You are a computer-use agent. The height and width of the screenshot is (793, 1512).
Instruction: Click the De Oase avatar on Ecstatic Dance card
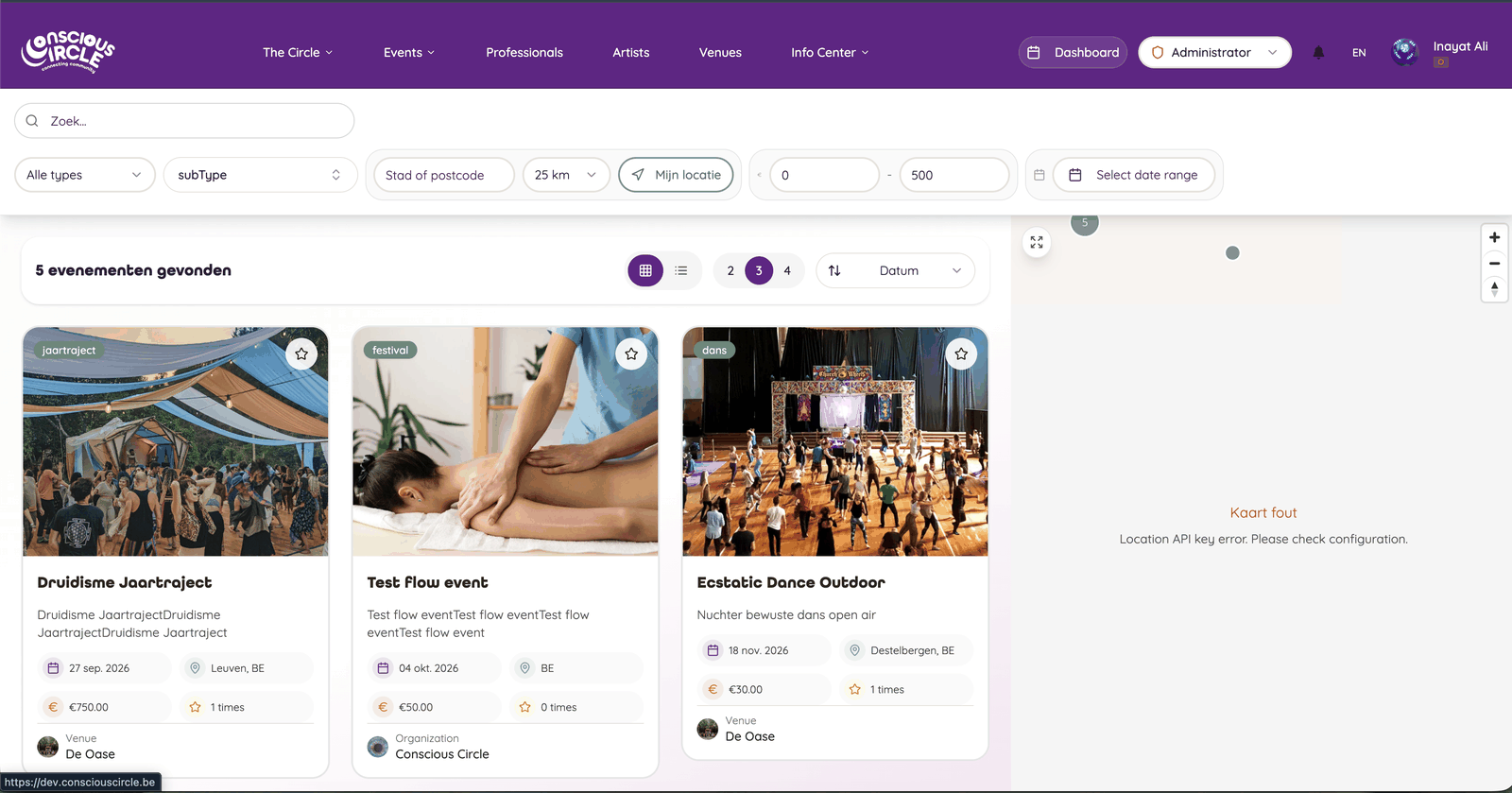(708, 729)
